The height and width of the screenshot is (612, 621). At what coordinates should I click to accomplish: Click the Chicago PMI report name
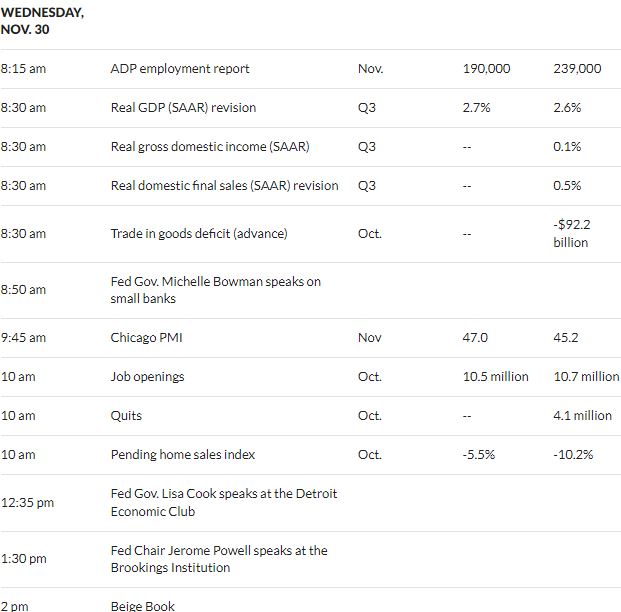coord(147,337)
